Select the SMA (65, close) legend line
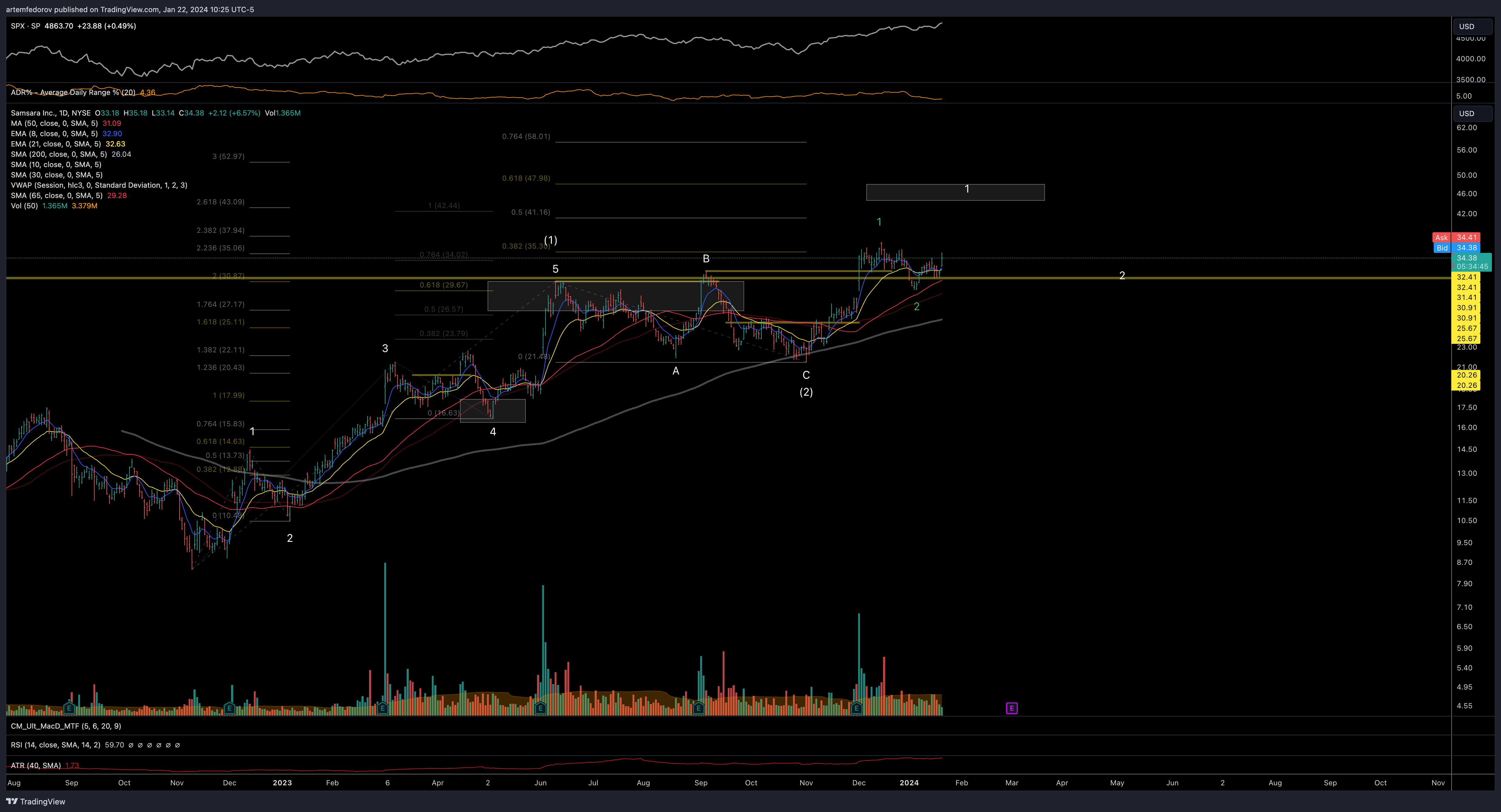Image resolution: width=1501 pixels, height=812 pixels. [x=69, y=196]
